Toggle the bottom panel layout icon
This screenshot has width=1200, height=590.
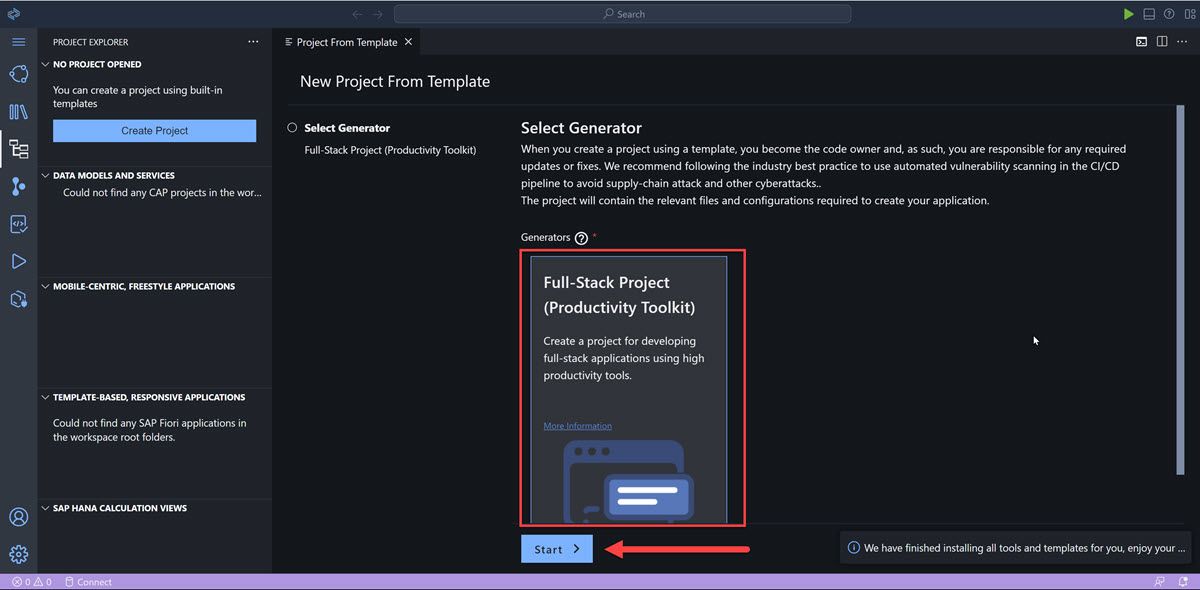1149,14
